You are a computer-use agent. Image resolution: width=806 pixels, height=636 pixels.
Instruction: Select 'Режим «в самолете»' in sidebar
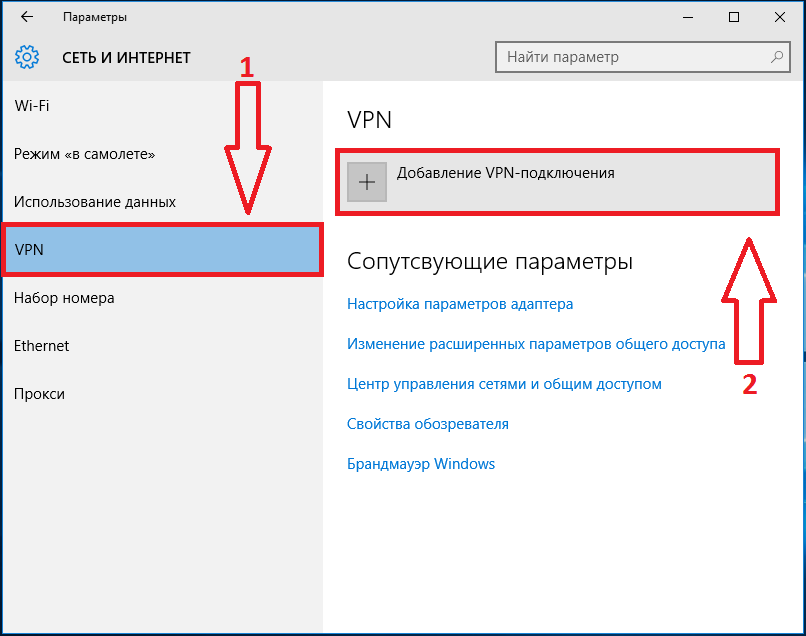click(162, 154)
